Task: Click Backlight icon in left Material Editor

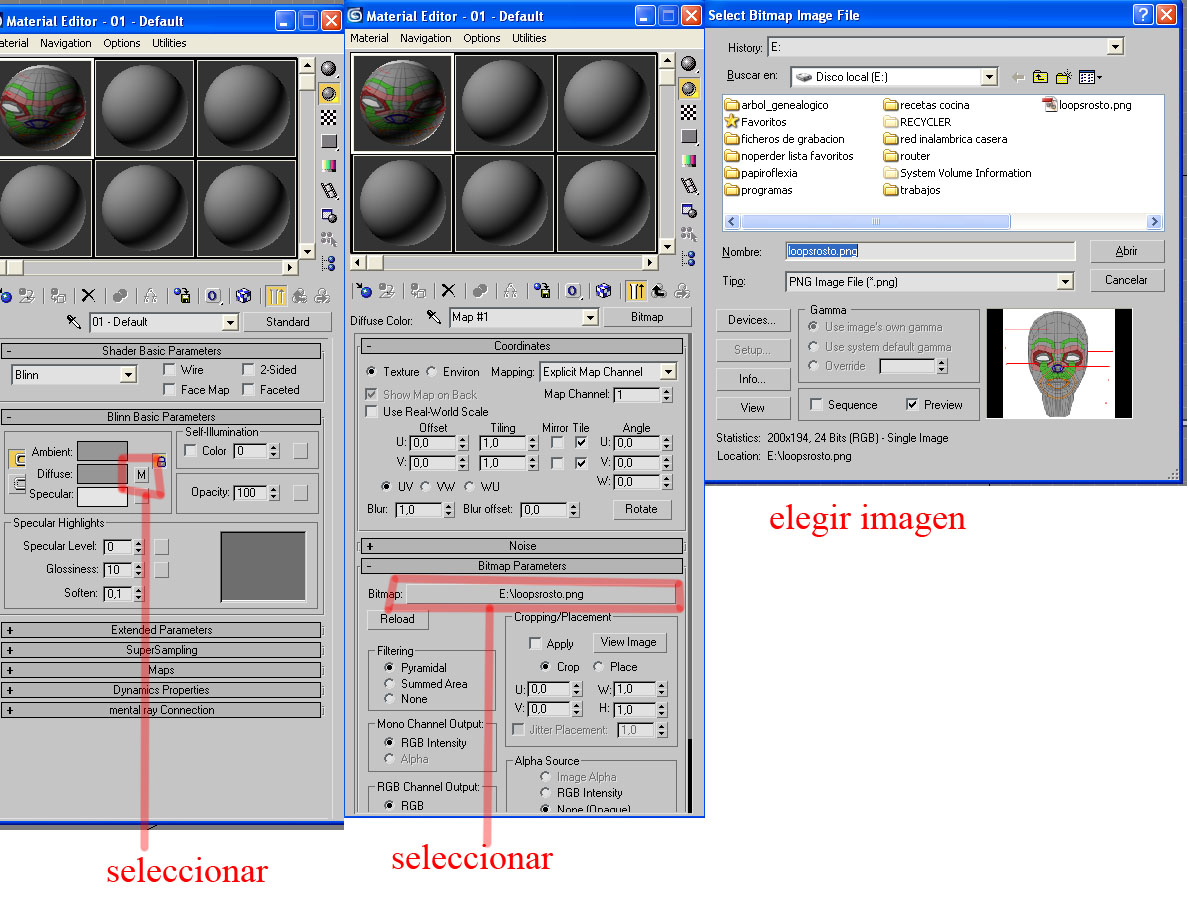Action: point(328,93)
